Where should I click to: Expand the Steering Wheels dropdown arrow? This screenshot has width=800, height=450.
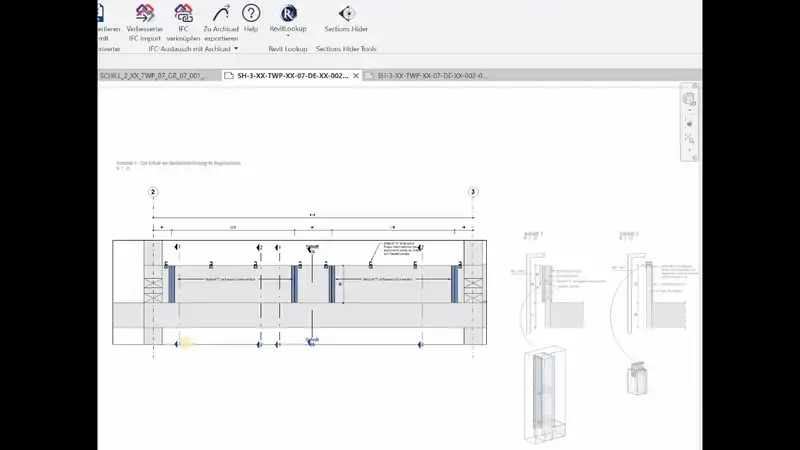pyautogui.click(x=689, y=110)
